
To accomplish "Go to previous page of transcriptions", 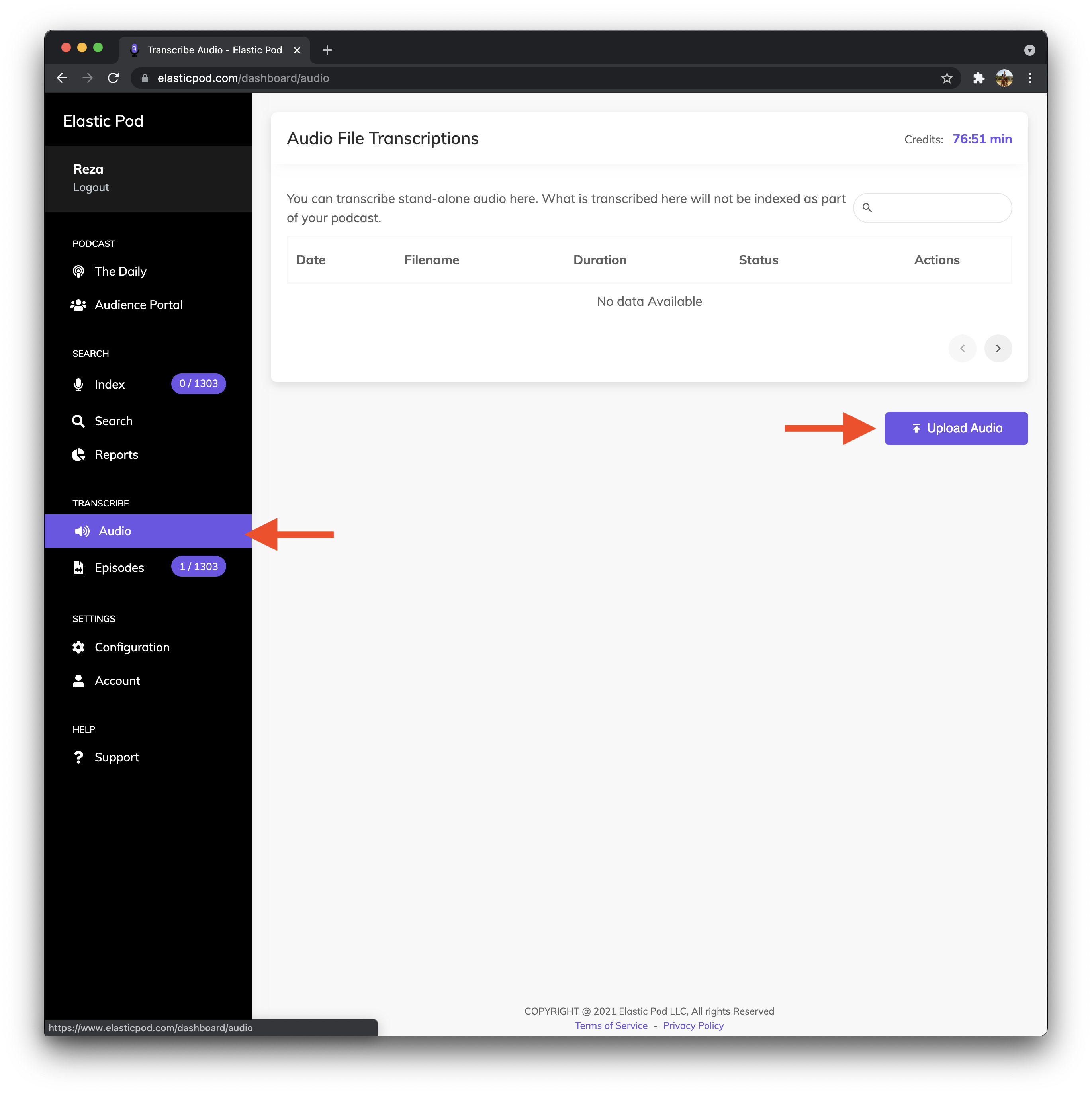I will pyautogui.click(x=962, y=348).
